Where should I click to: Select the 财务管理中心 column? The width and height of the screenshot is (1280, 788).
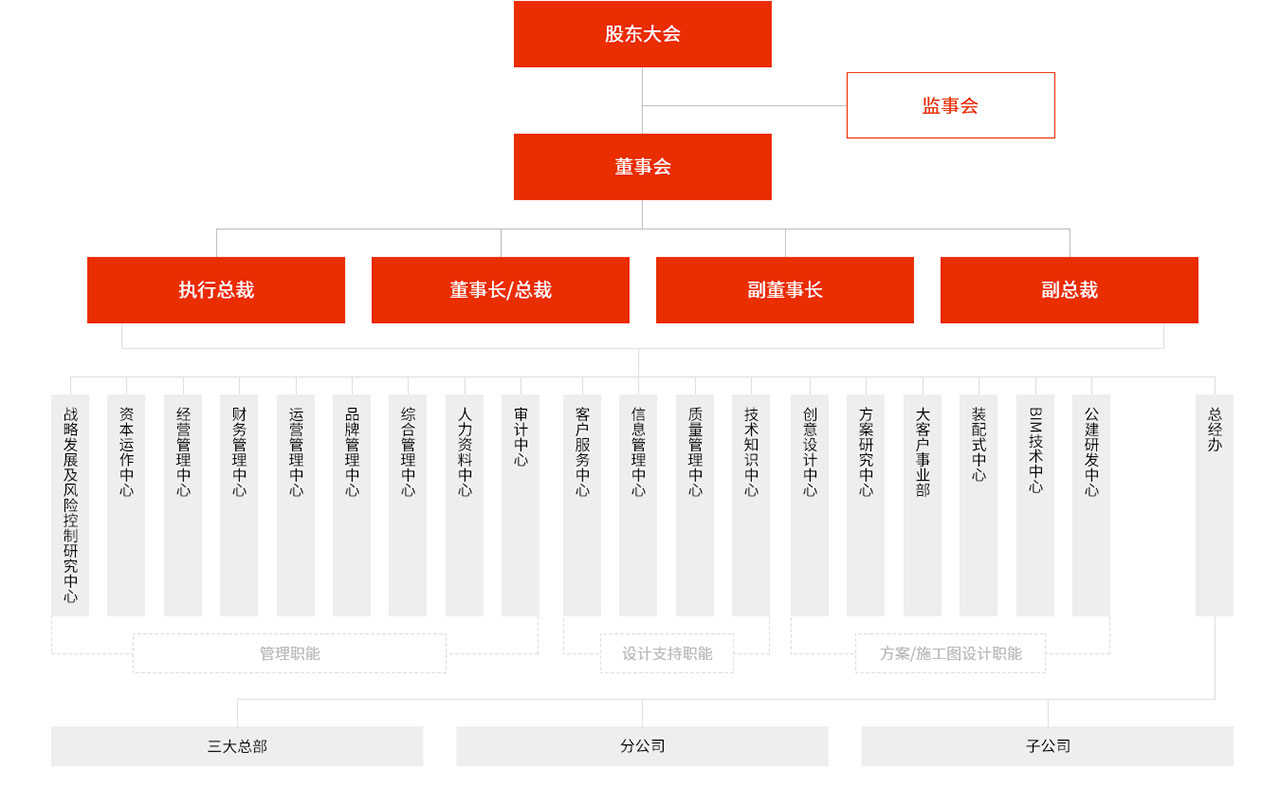239,505
